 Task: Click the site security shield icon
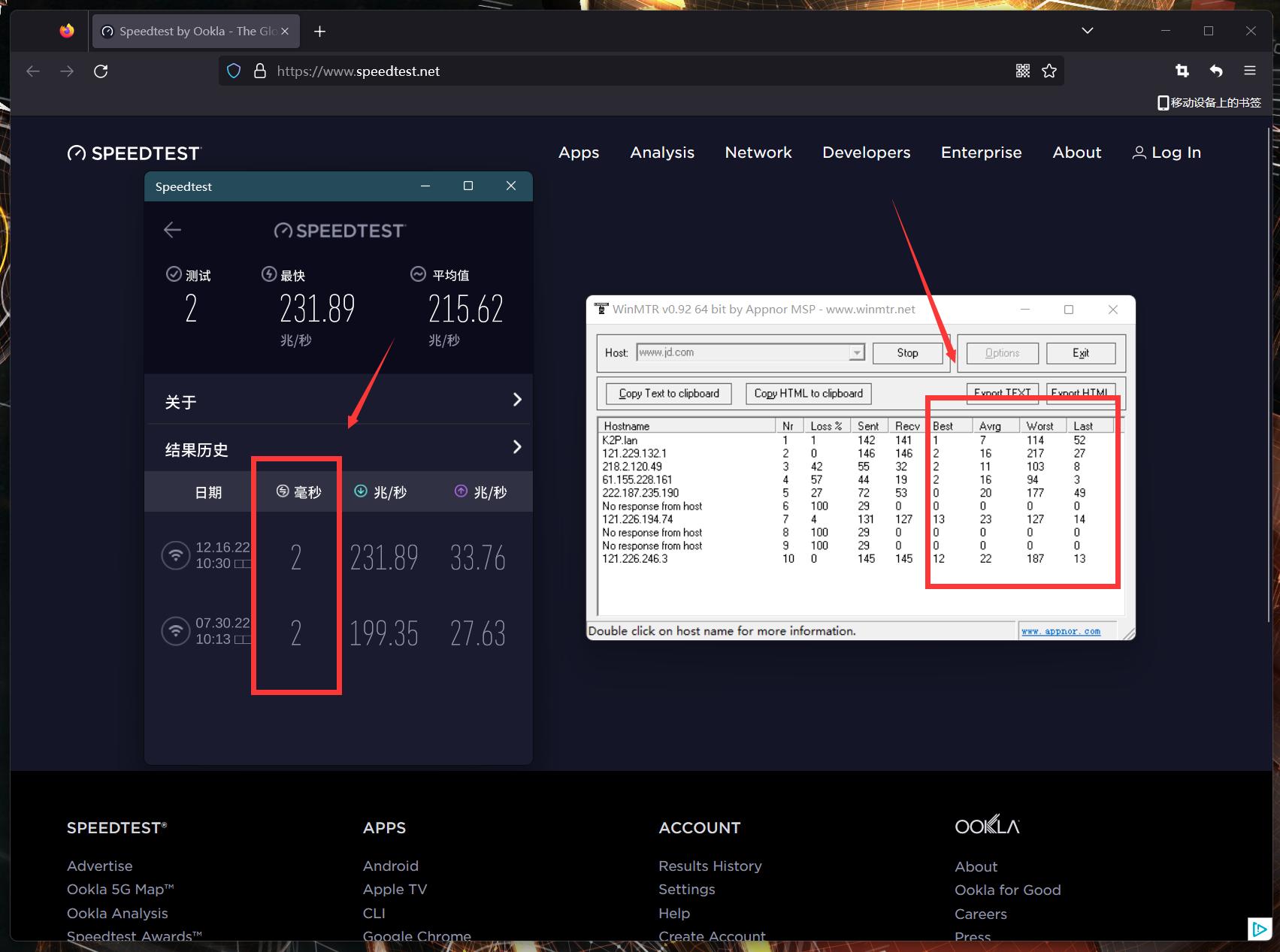pos(234,71)
